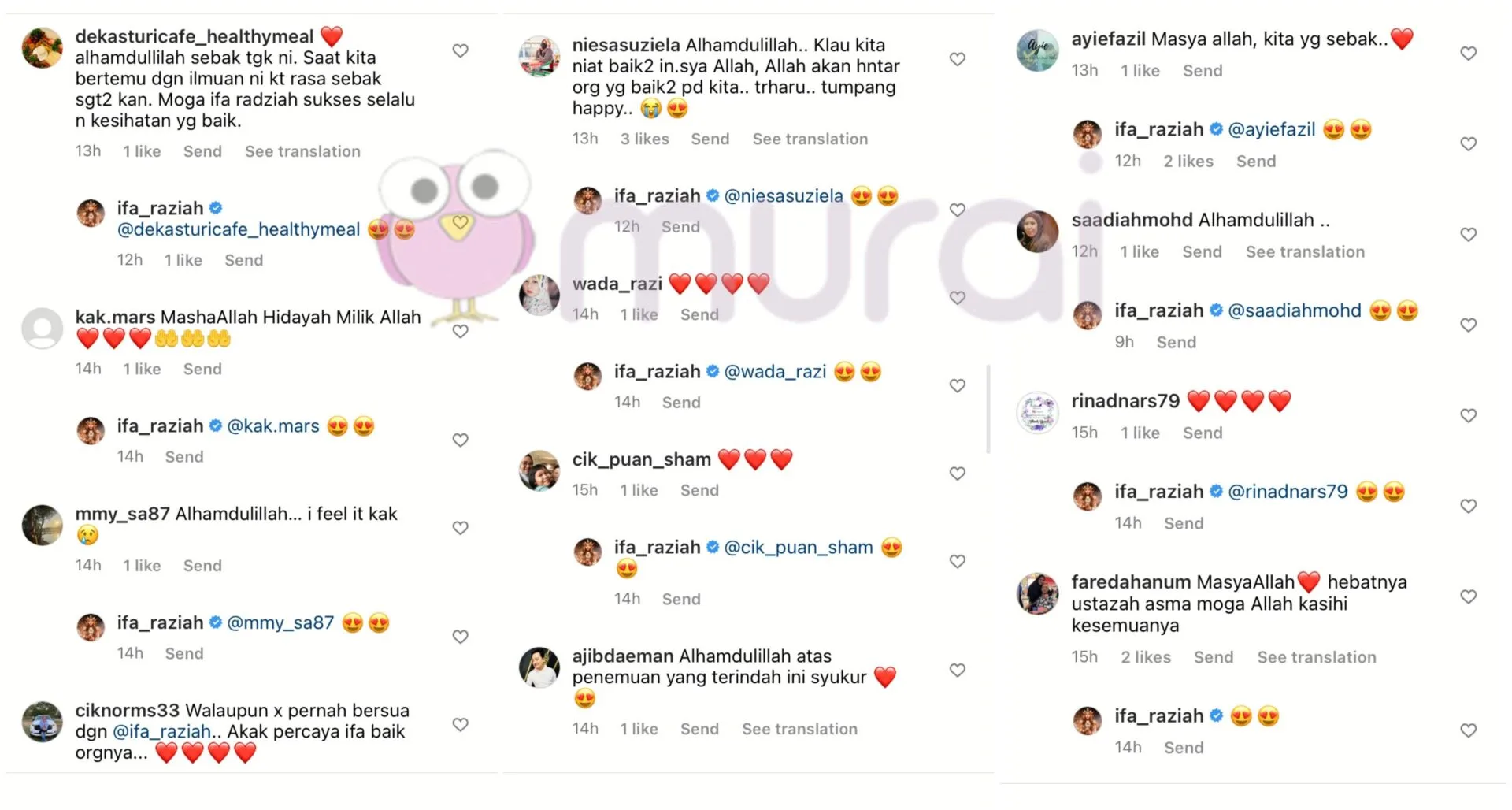The height and width of the screenshot is (810, 1512).
Task: Like niesasuziela's comment using the heart icon
Action: coord(958,60)
